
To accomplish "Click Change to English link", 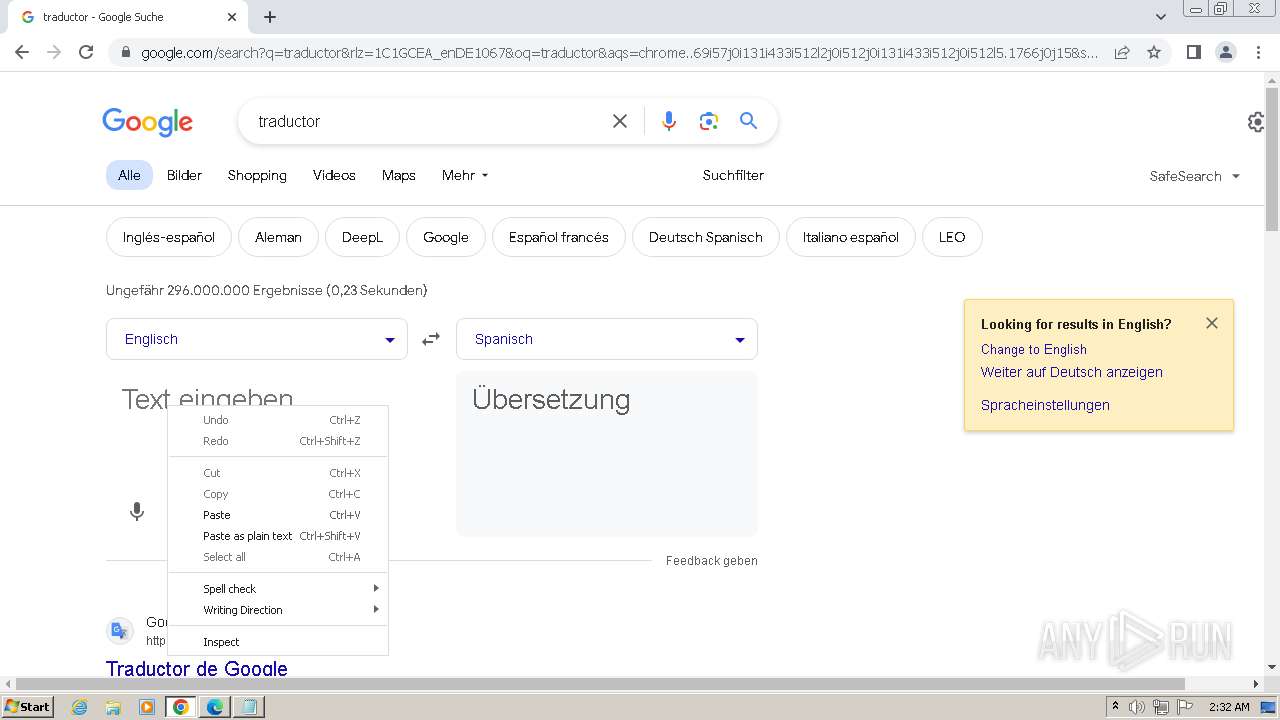I will (1034, 349).
